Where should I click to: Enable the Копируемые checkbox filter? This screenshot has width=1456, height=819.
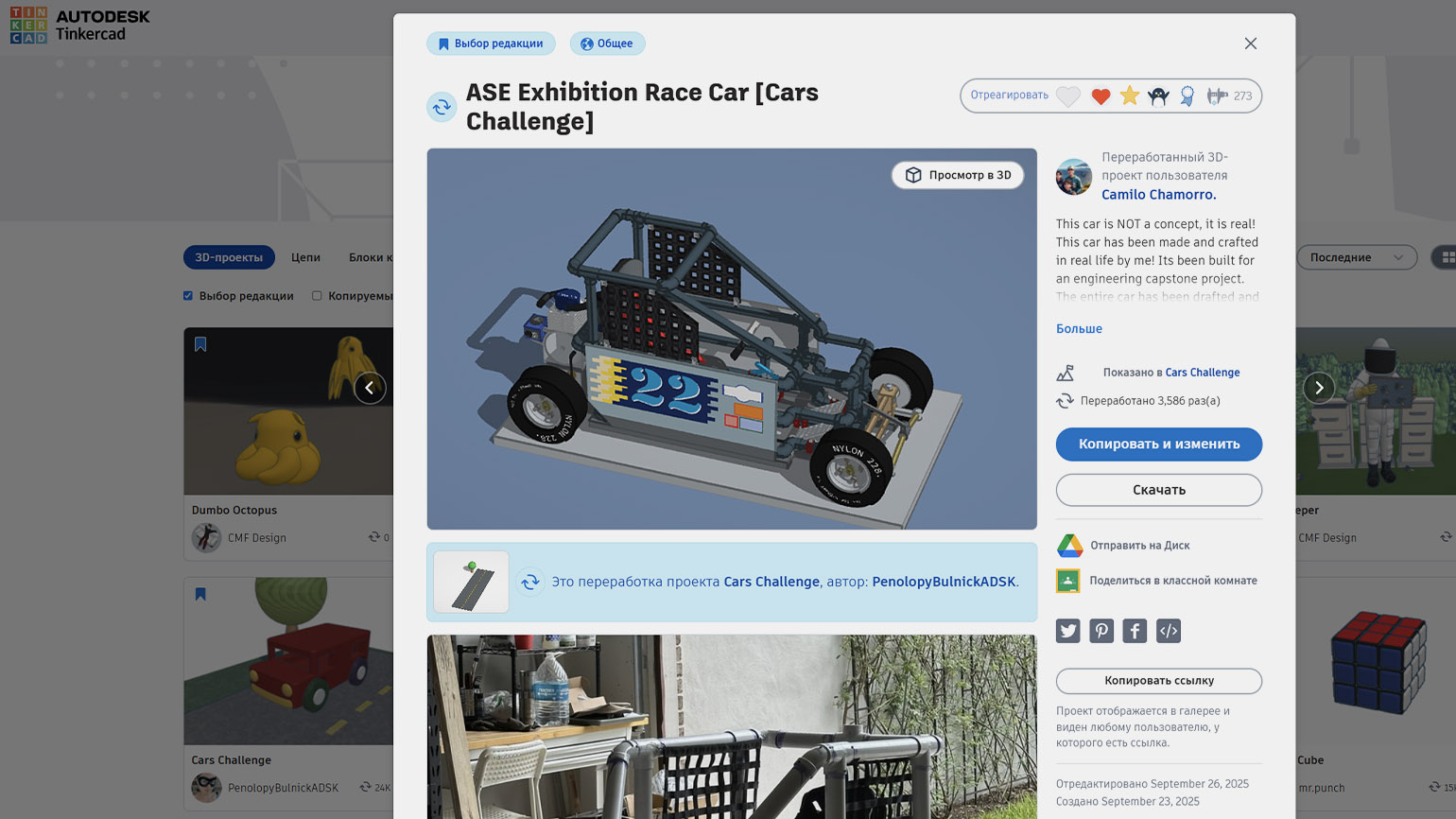click(x=317, y=296)
